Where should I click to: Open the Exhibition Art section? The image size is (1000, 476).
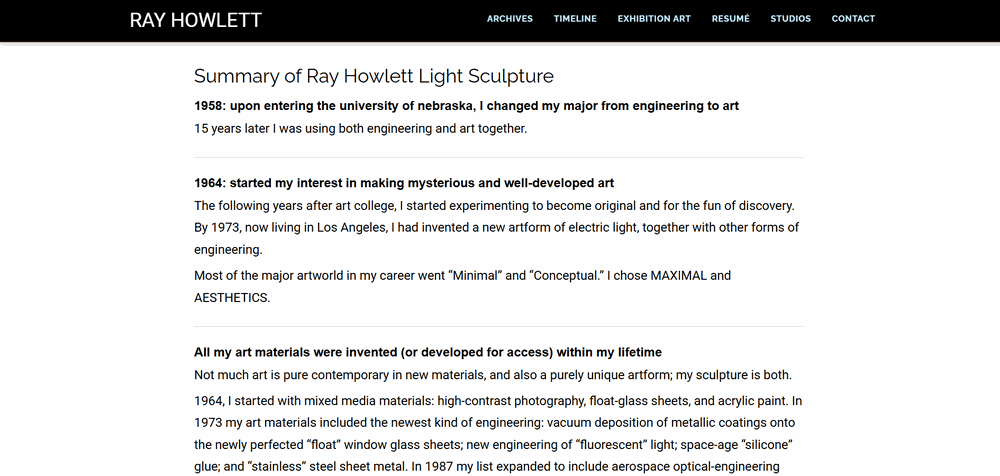pos(654,19)
